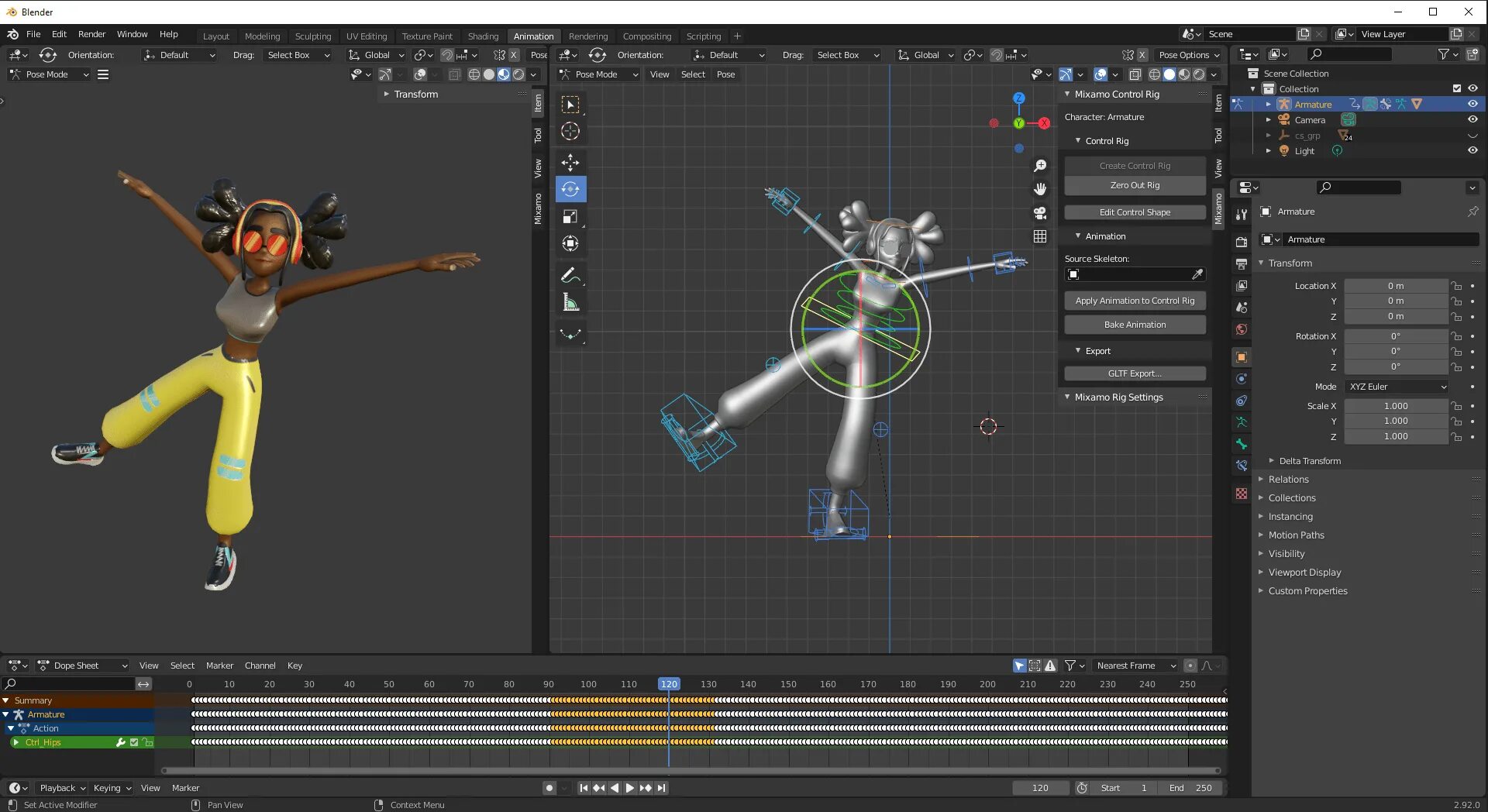The height and width of the screenshot is (812, 1488).
Task: Open the Render menu
Action: point(91,34)
